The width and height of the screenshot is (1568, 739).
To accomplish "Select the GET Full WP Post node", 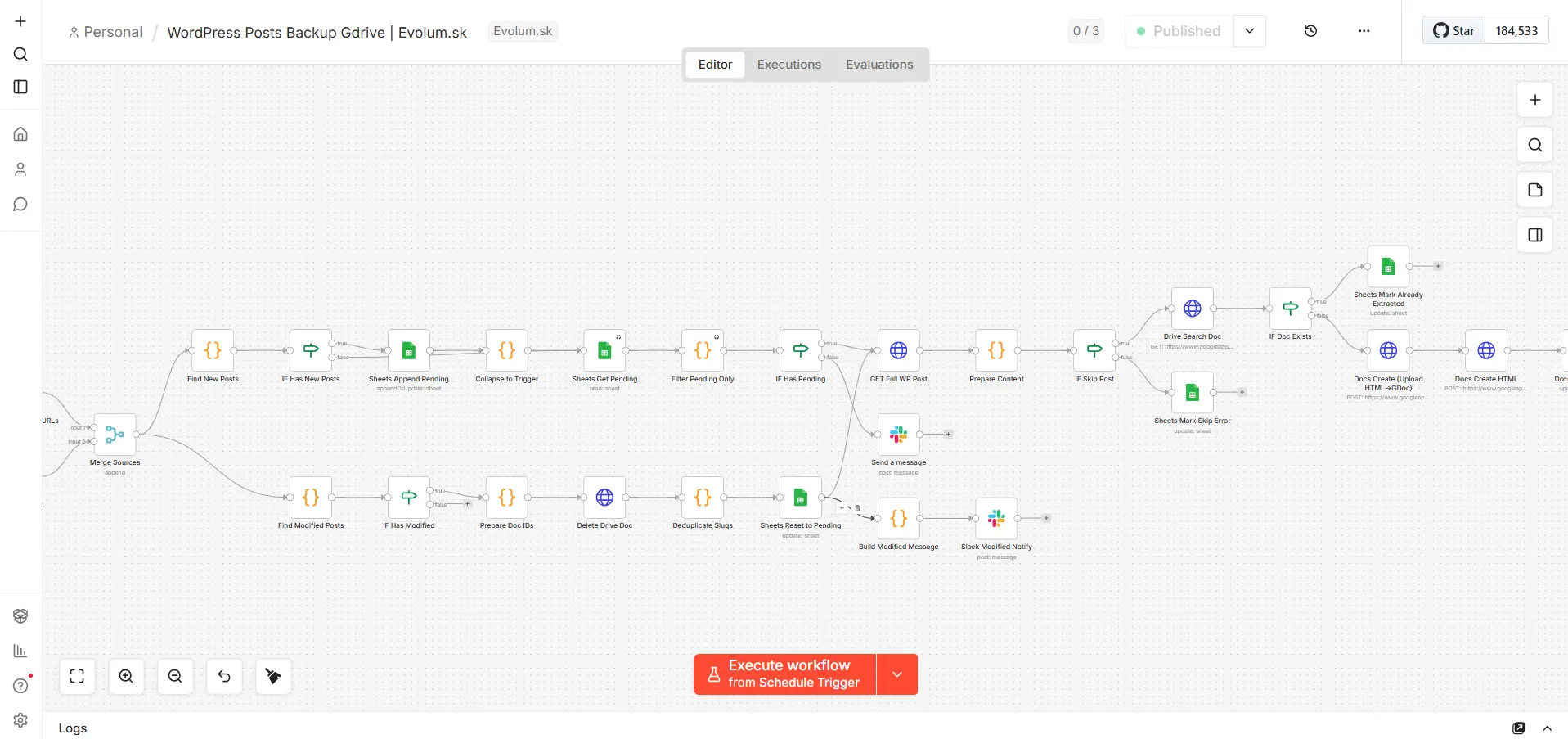I will 898,351.
